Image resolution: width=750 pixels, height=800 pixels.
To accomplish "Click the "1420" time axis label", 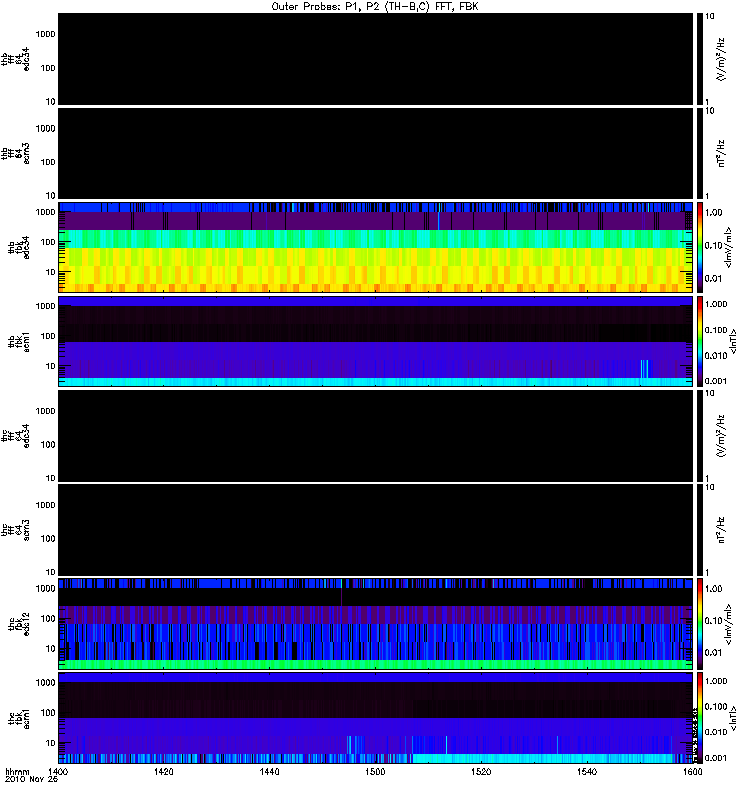I will 163,771.
